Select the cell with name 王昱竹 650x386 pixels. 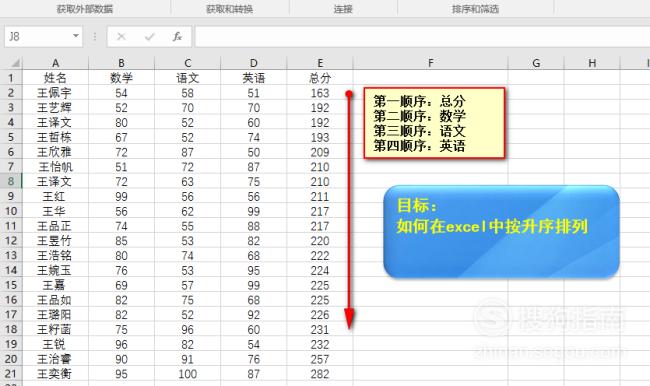point(55,241)
